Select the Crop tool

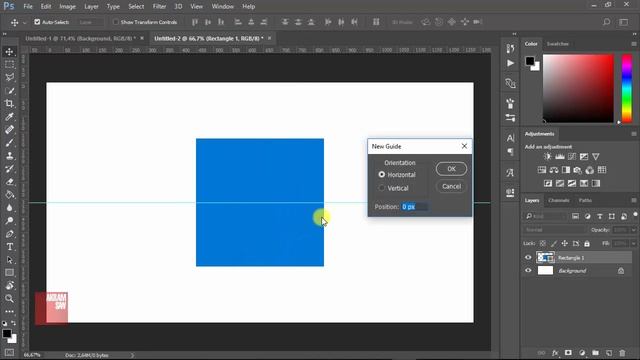pos(9,104)
